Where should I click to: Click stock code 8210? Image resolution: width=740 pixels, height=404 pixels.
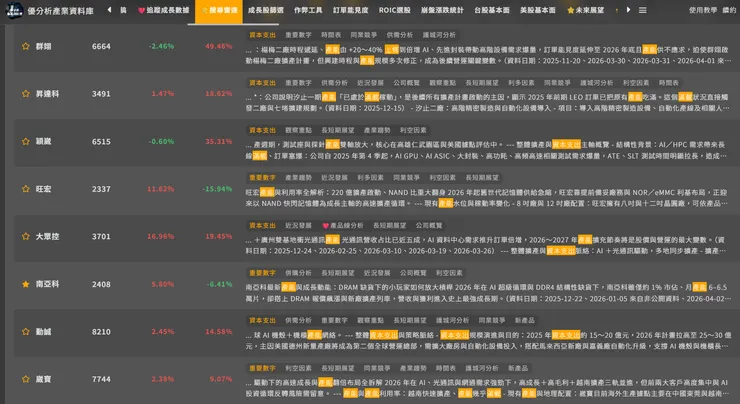point(101,332)
